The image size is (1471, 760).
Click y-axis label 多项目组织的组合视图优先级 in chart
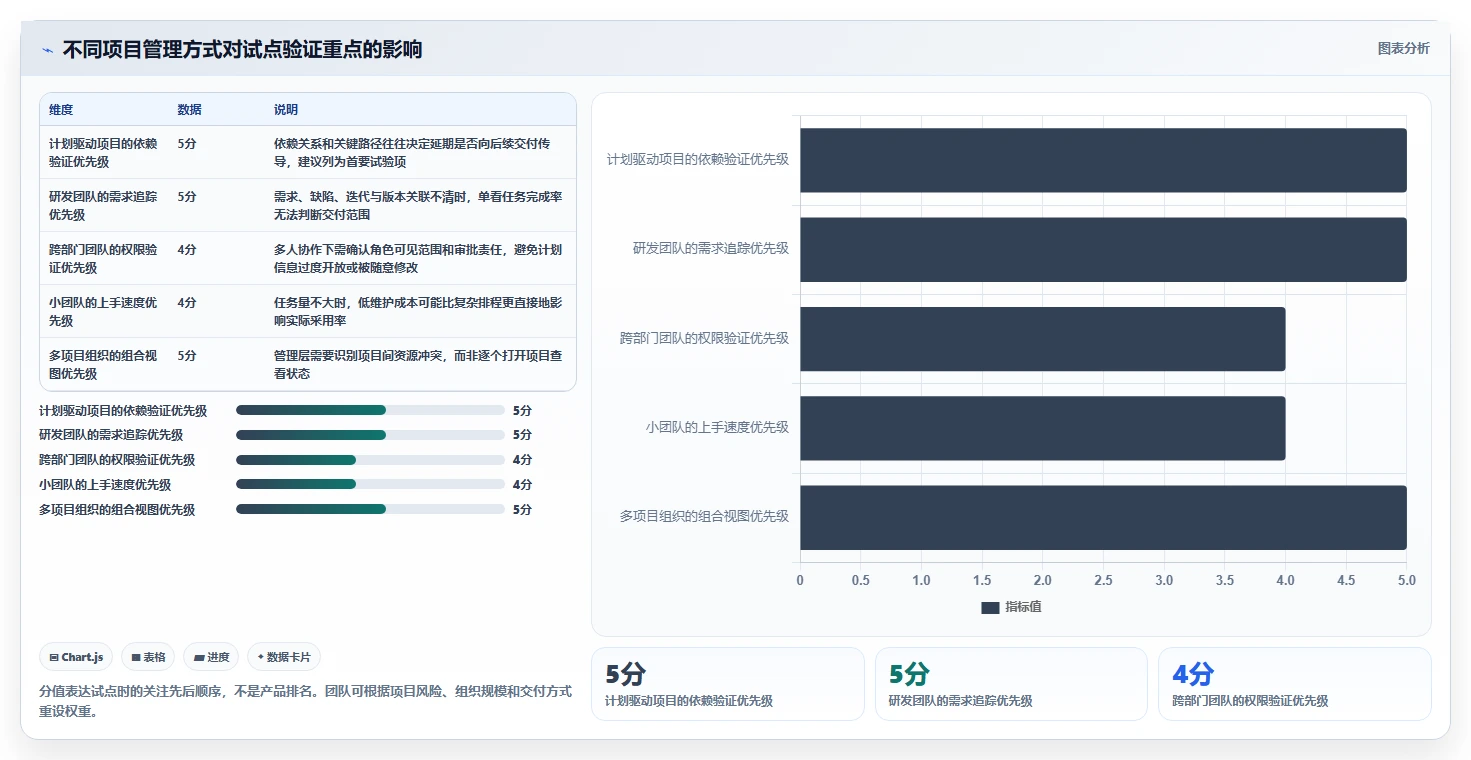(704, 516)
